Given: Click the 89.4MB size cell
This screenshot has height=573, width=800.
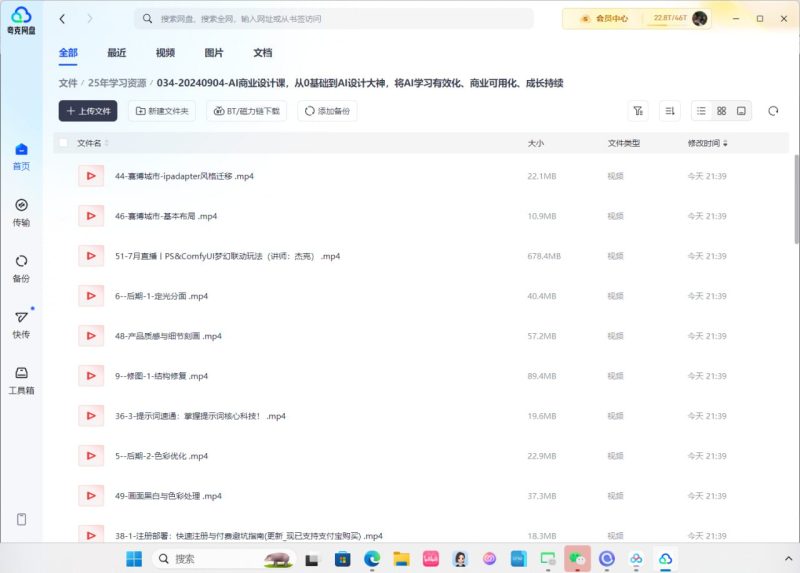Looking at the screenshot, I should pos(542,376).
